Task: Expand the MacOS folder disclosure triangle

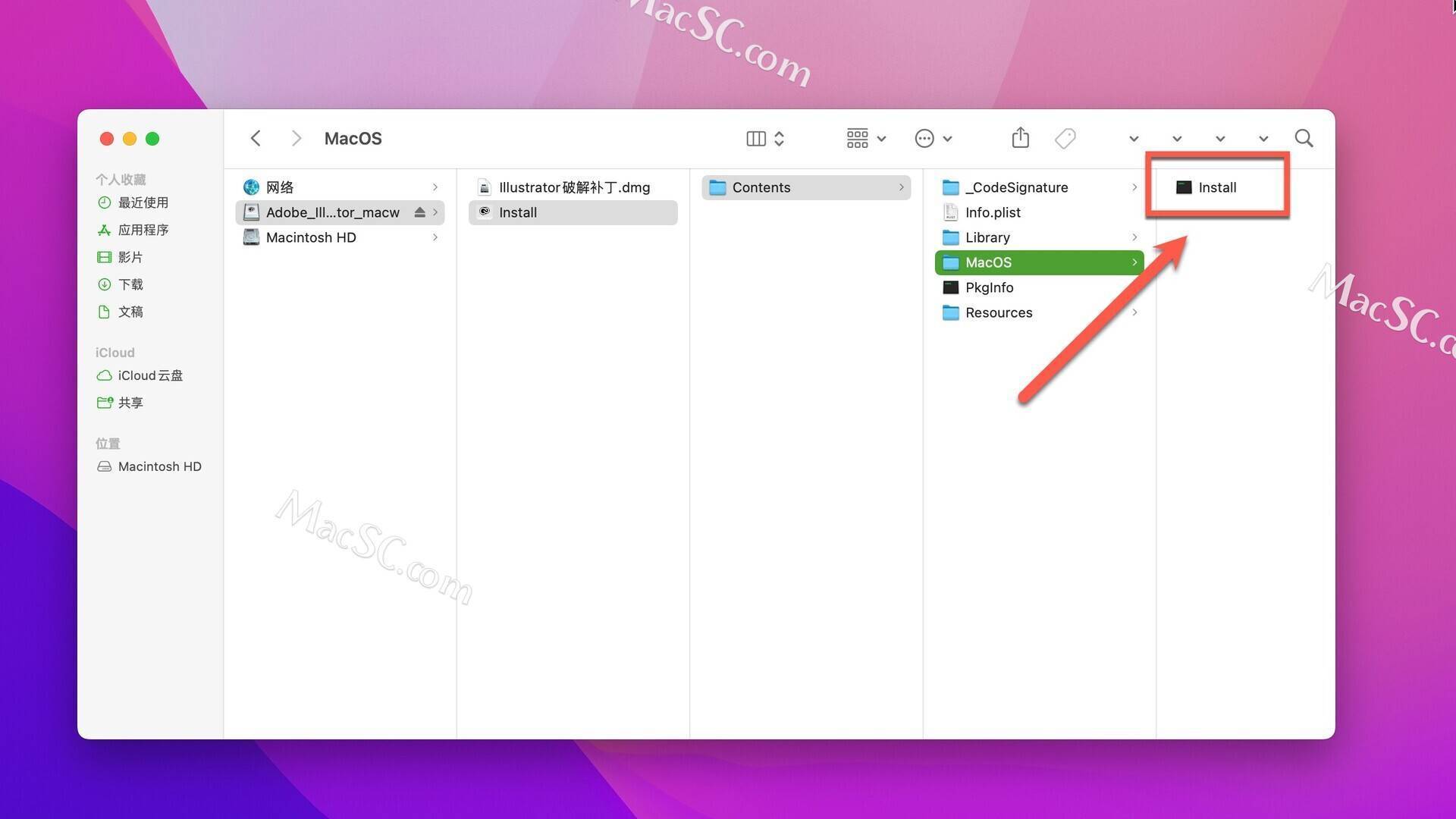Action: point(1133,262)
